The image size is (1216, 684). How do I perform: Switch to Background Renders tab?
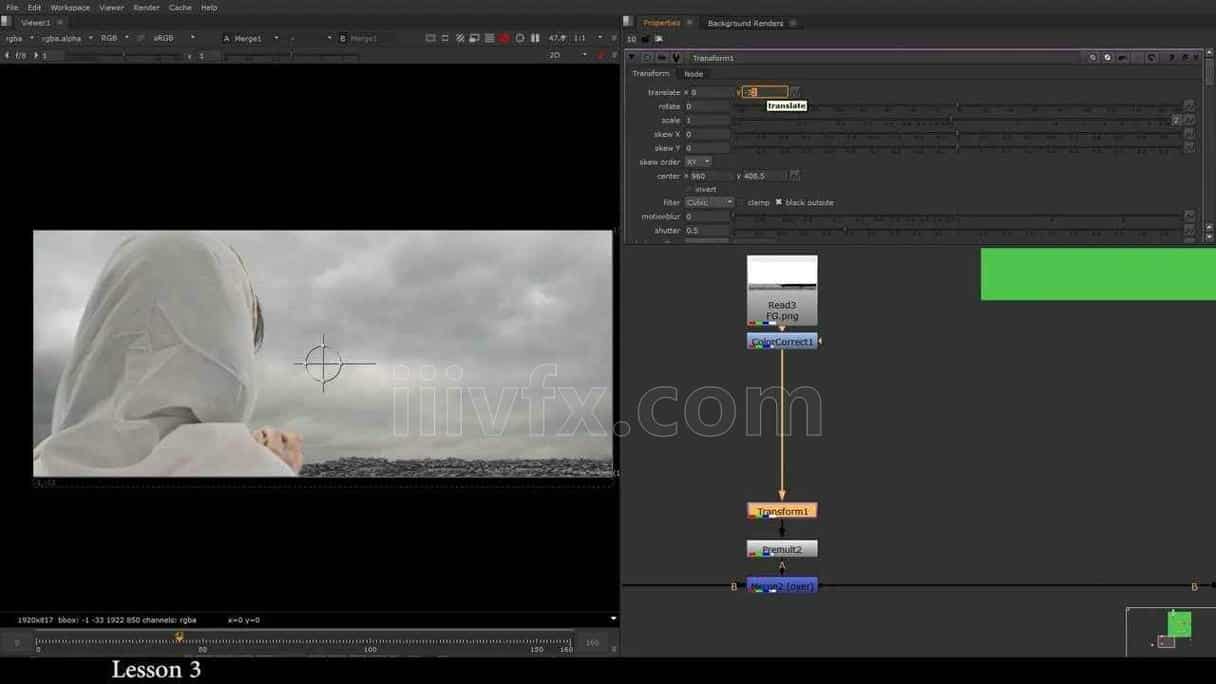point(745,23)
